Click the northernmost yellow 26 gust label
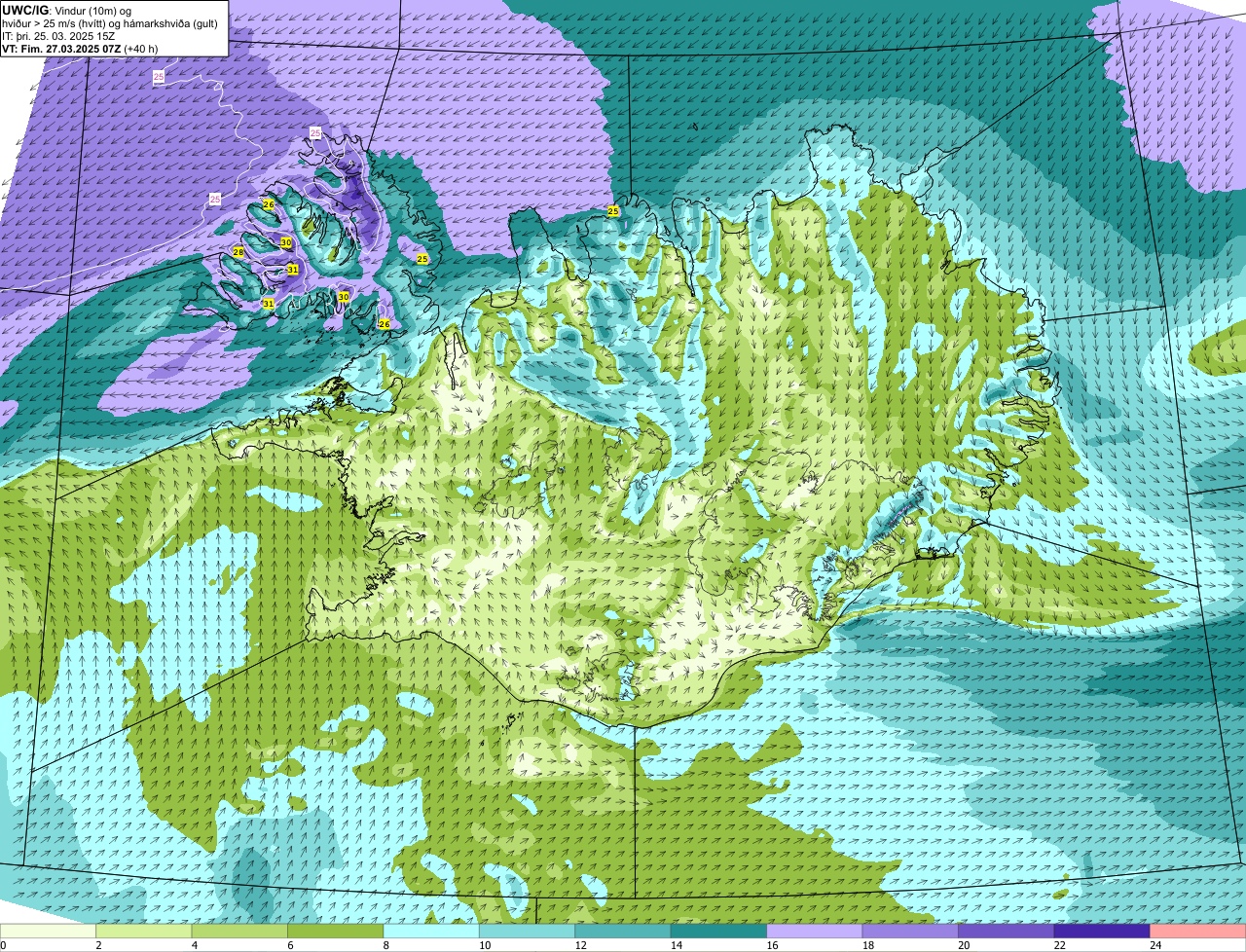Screen dimensions: 1246x952 click(x=269, y=204)
